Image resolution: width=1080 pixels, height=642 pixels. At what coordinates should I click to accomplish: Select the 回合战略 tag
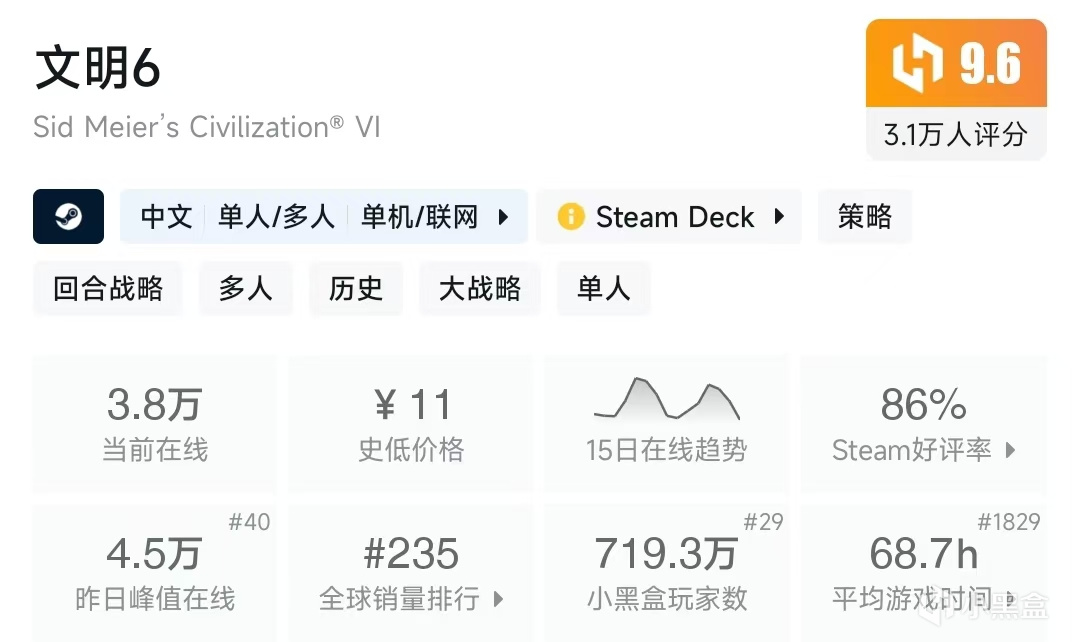[x=108, y=289]
